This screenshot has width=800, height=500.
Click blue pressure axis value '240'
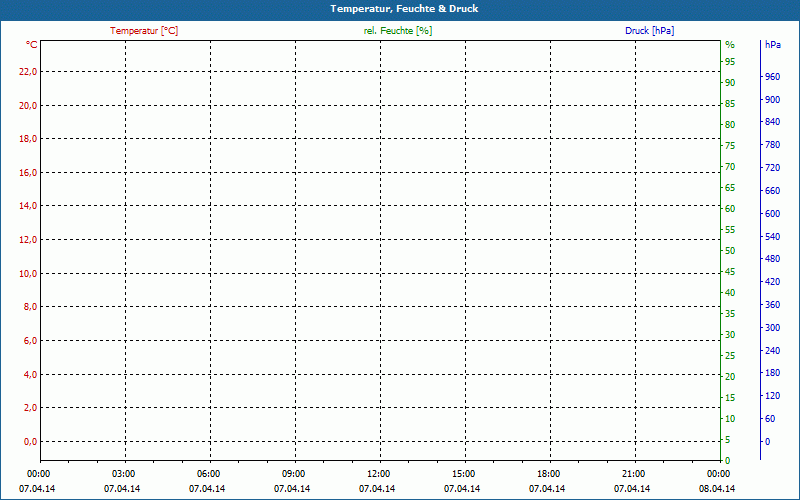pyautogui.click(x=773, y=351)
